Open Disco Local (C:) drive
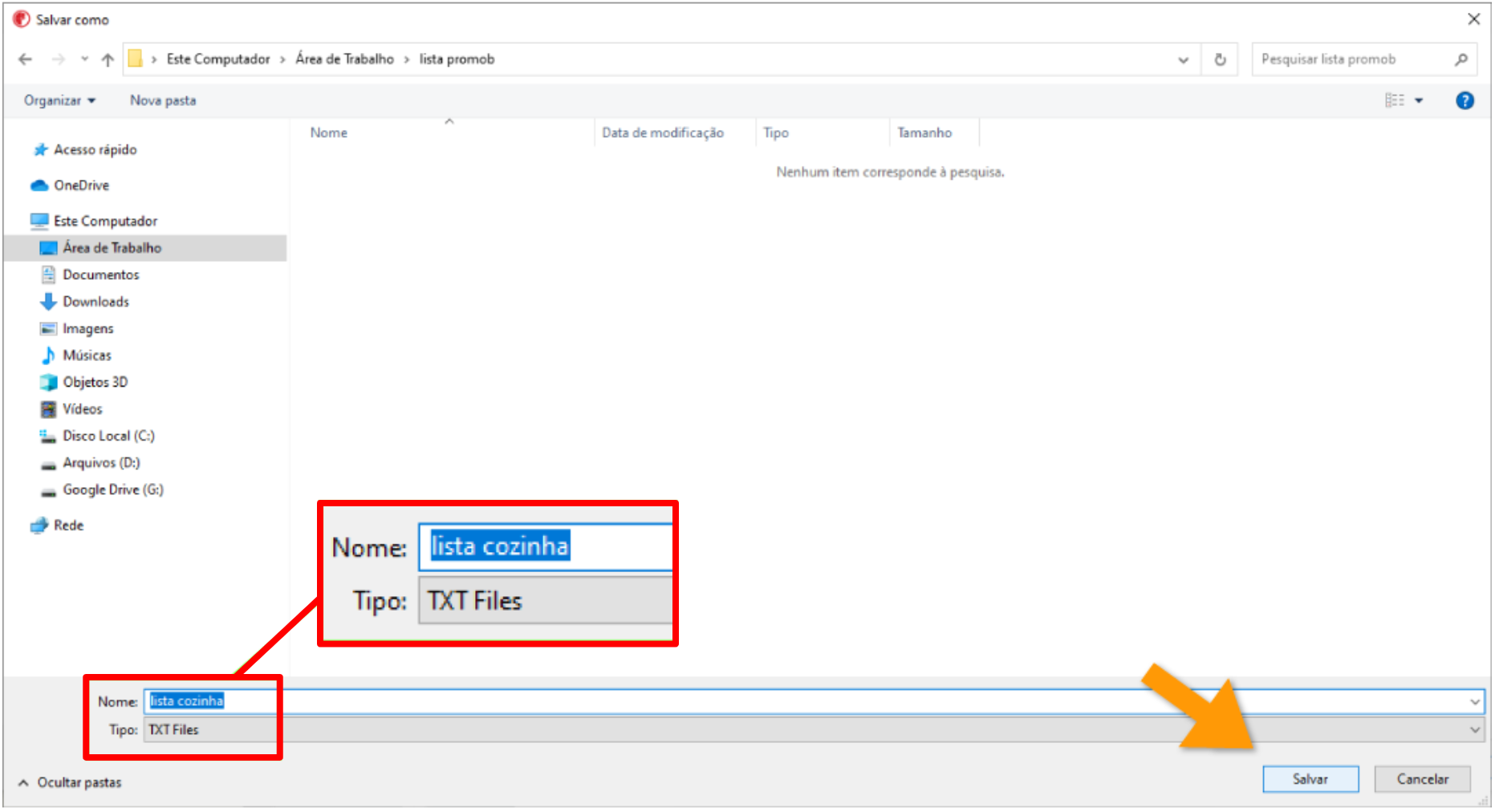Viewport: 1495px width, 812px height. tap(109, 436)
